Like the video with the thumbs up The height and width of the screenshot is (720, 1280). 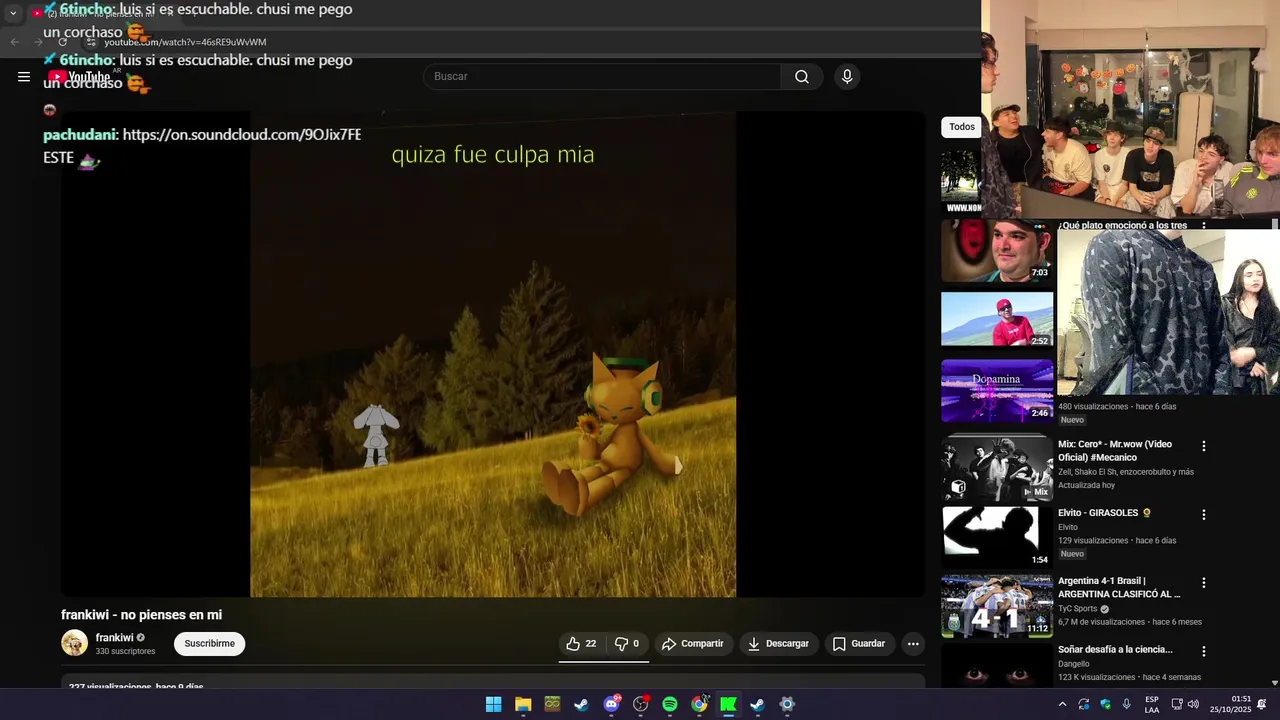(x=581, y=644)
